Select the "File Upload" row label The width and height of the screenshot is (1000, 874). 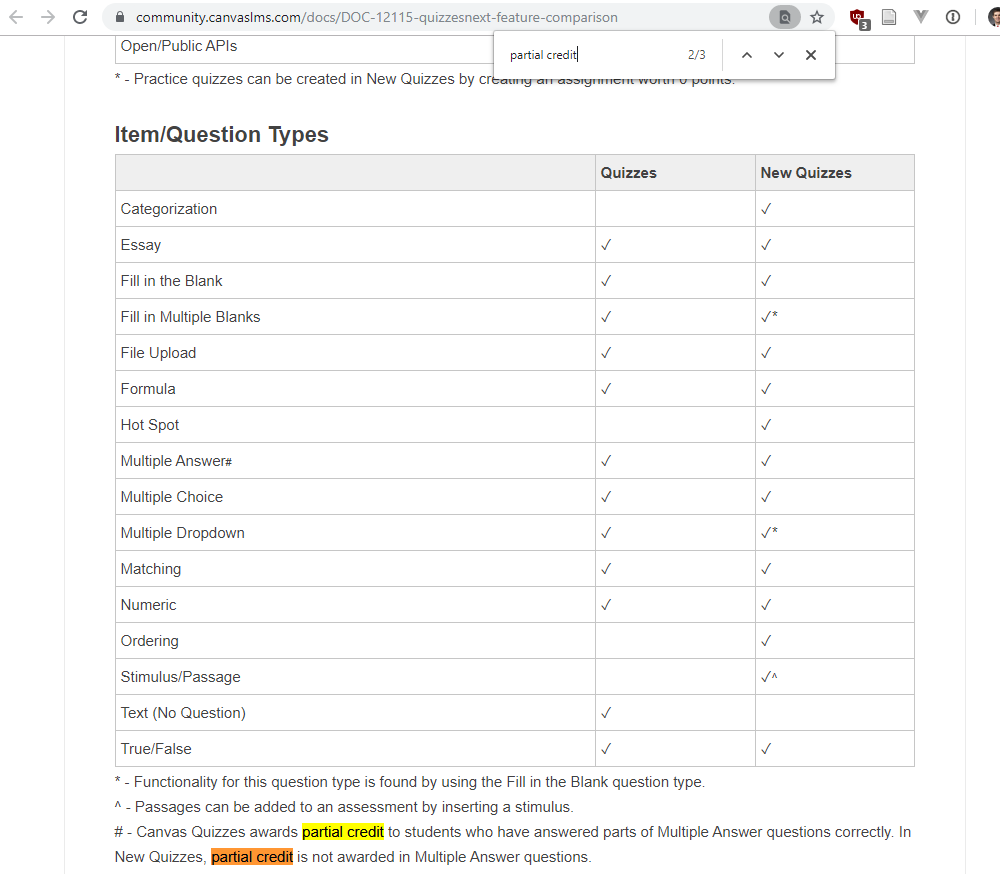click(x=158, y=353)
